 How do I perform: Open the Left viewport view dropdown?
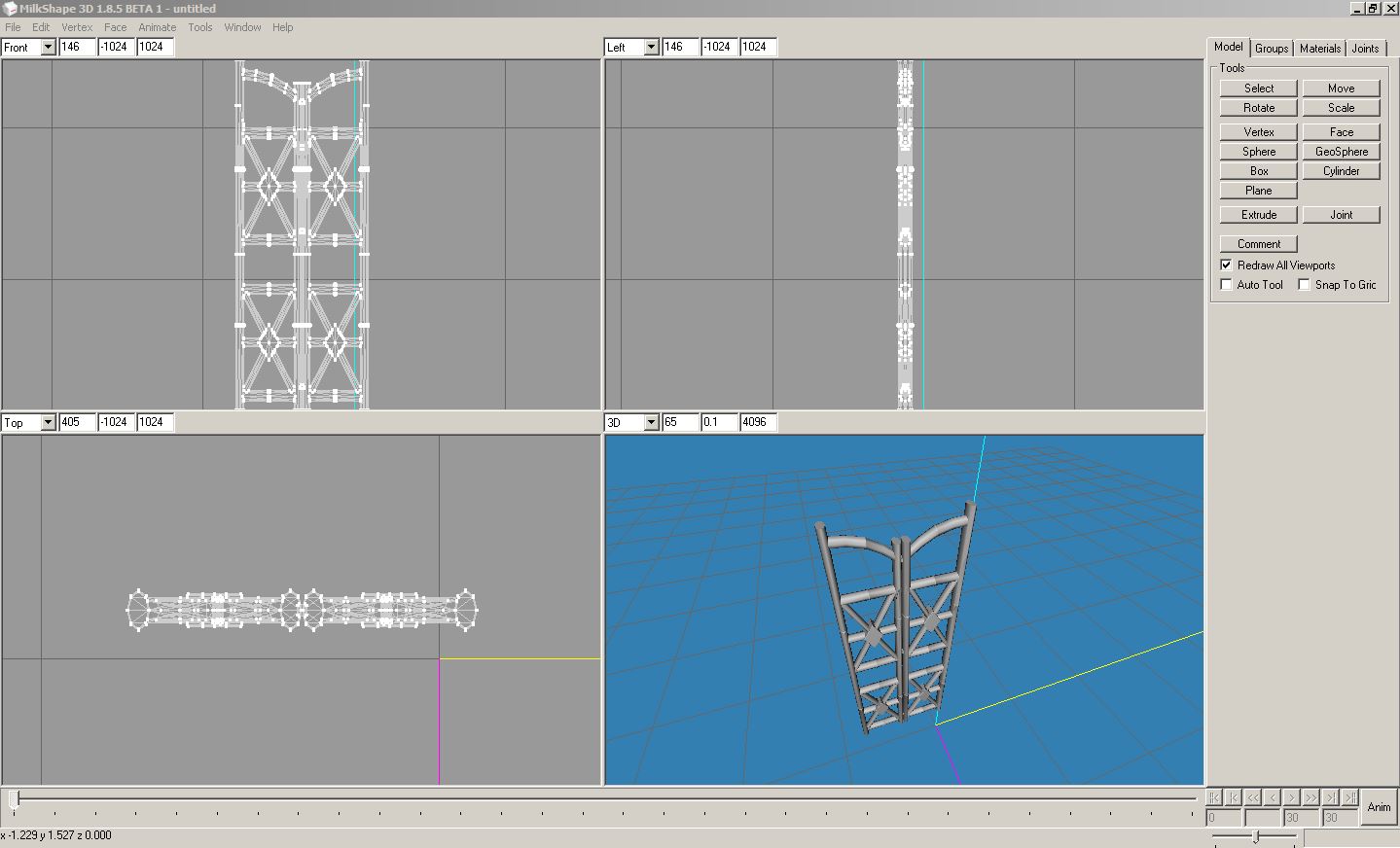651,47
